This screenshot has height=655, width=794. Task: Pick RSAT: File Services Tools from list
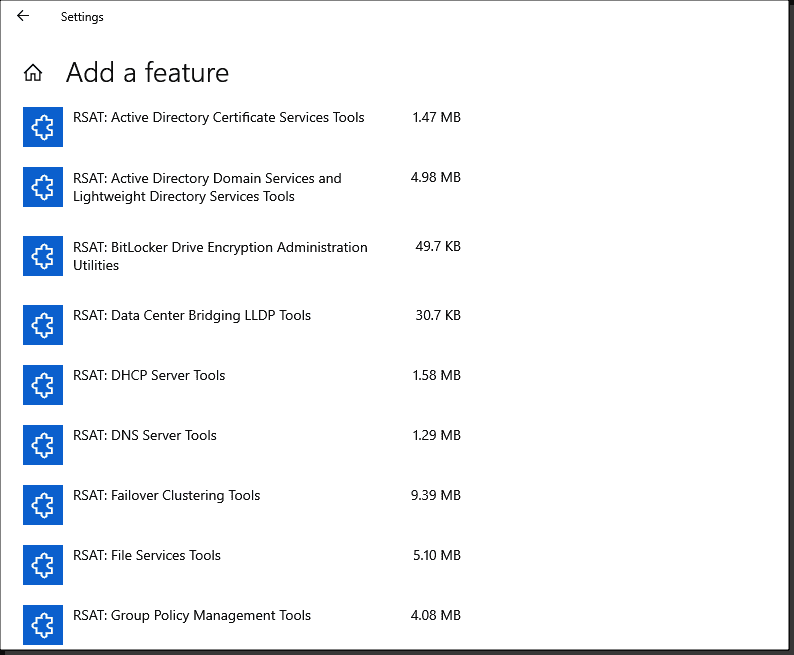coord(147,555)
